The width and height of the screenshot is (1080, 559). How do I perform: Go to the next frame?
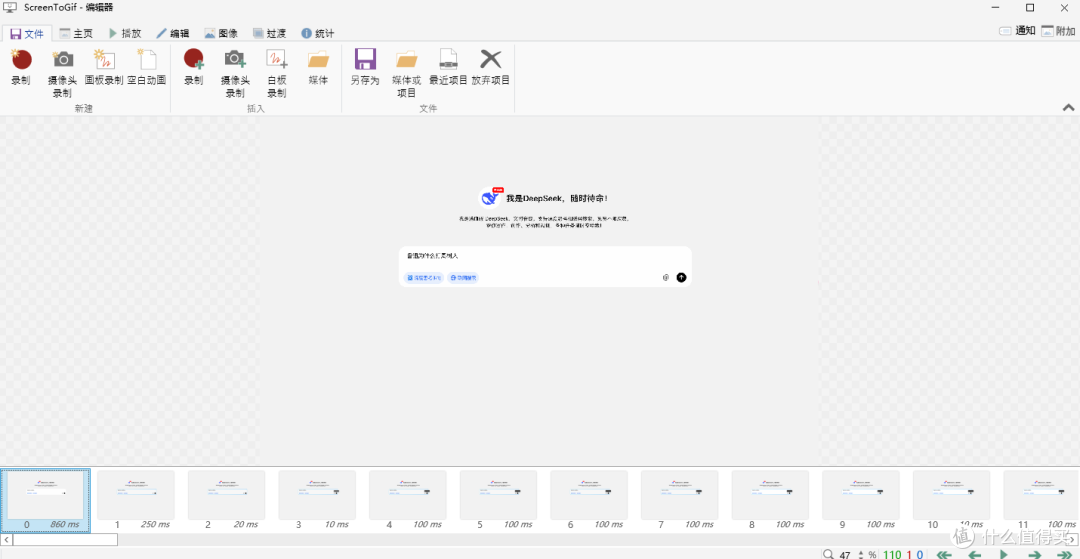(1035, 554)
